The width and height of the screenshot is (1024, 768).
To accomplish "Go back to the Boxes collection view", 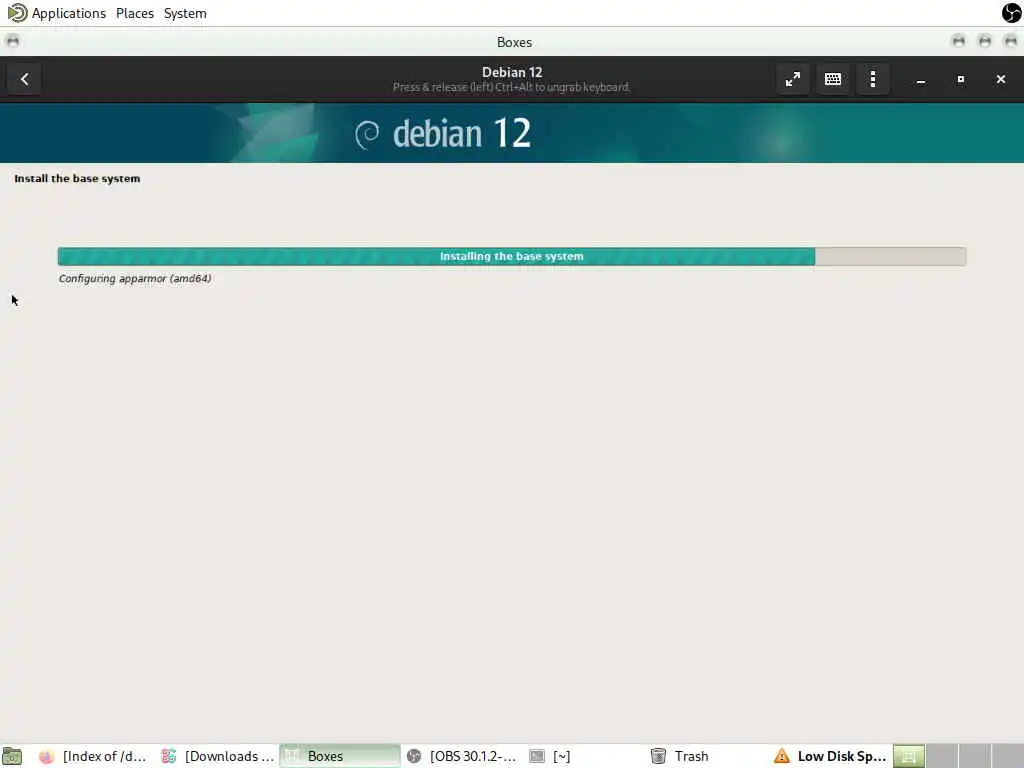I will point(24,79).
